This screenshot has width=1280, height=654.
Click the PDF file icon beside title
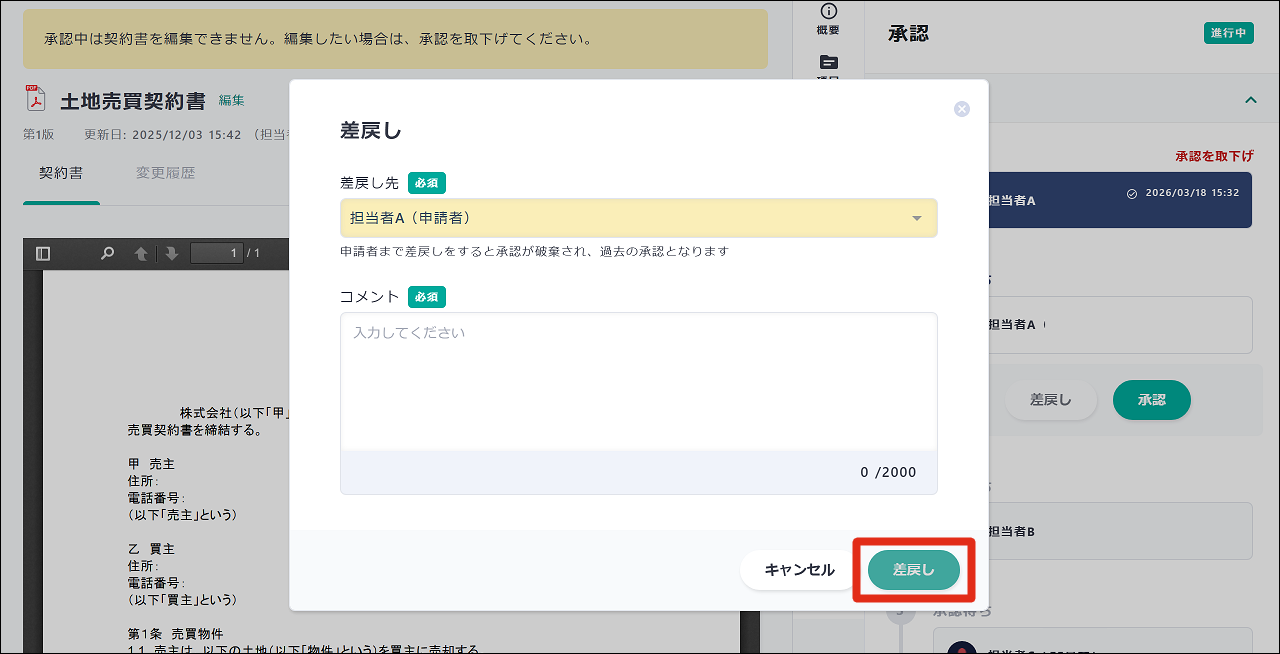[36, 99]
